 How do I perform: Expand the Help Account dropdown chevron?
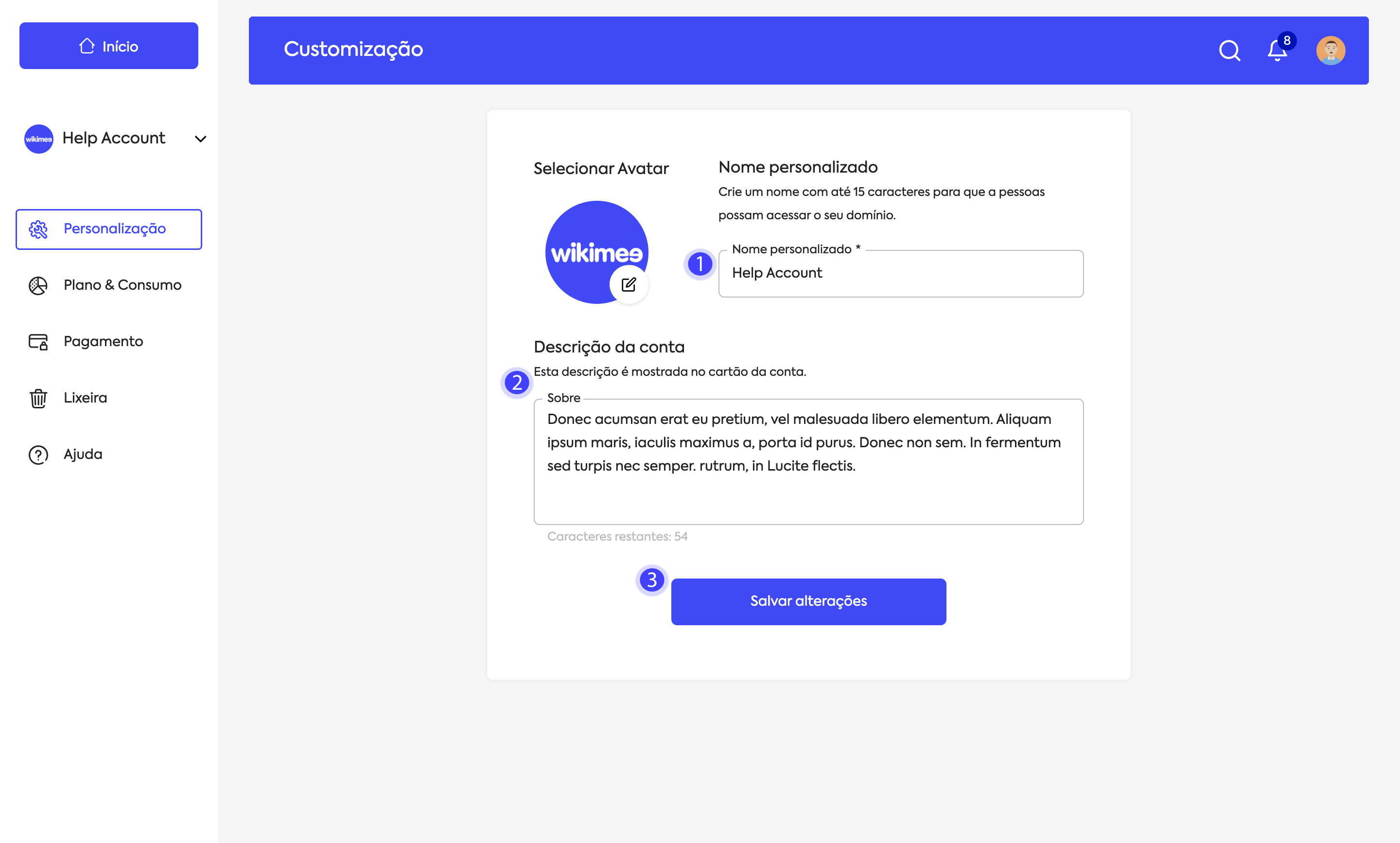(200, 139)
